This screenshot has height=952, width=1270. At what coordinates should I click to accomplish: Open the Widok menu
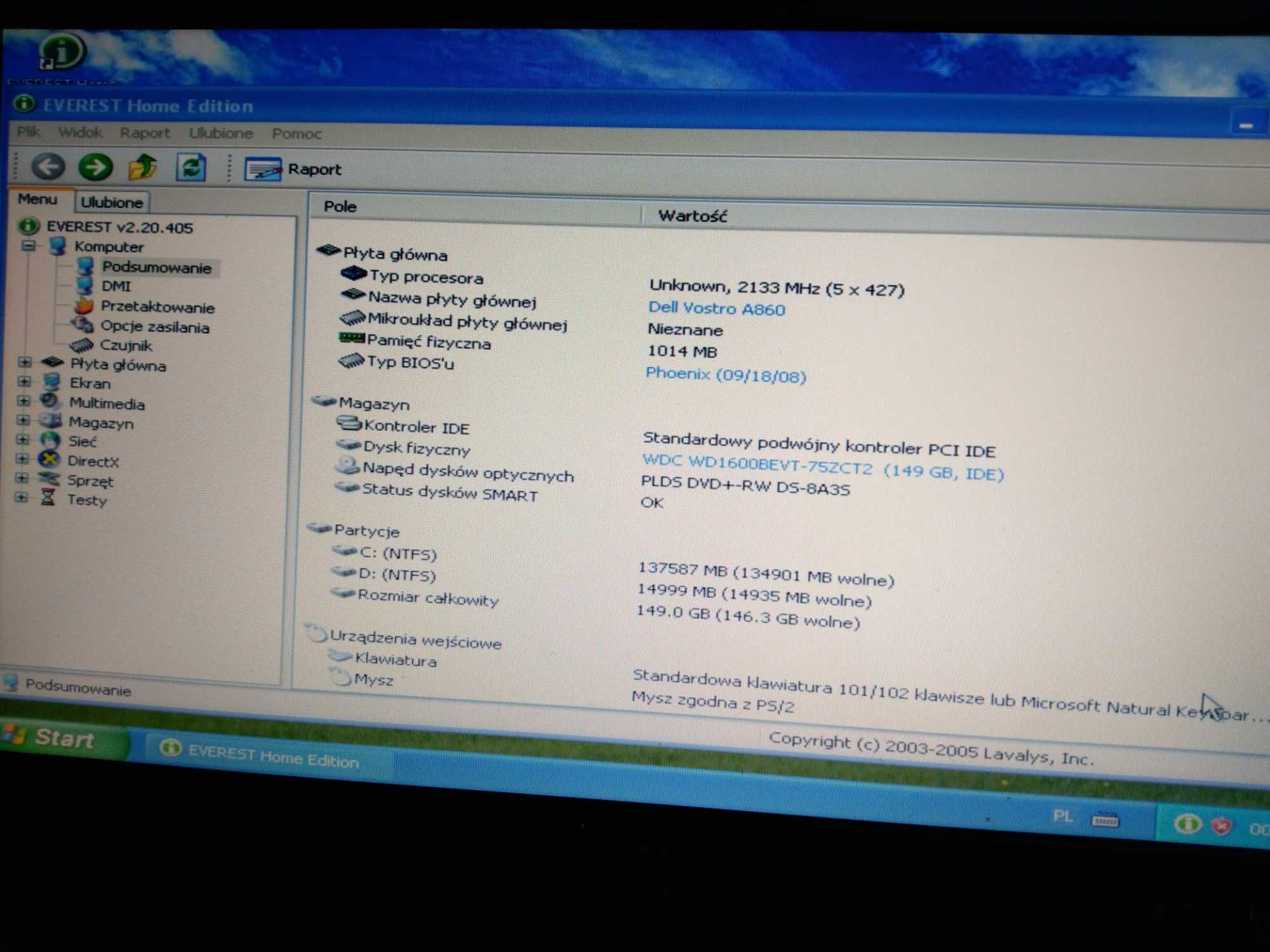[80, 133]
